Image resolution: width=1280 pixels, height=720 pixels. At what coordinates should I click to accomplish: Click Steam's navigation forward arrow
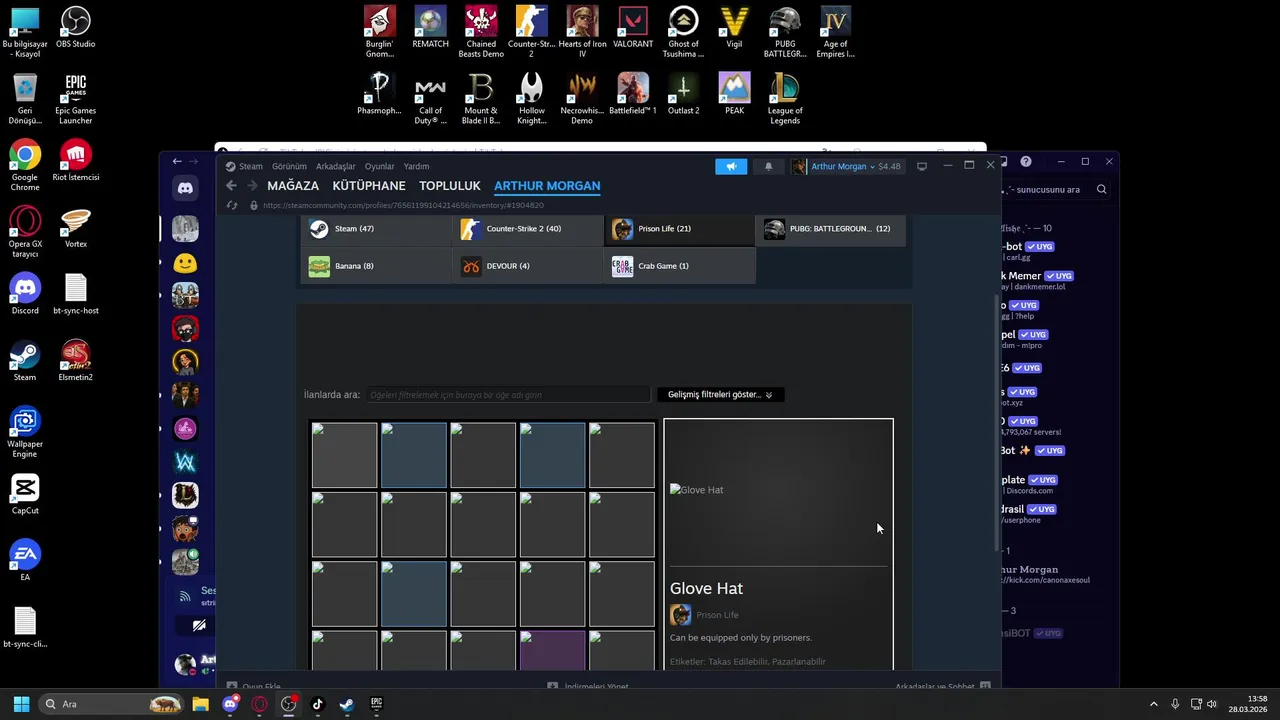point(252,186)
